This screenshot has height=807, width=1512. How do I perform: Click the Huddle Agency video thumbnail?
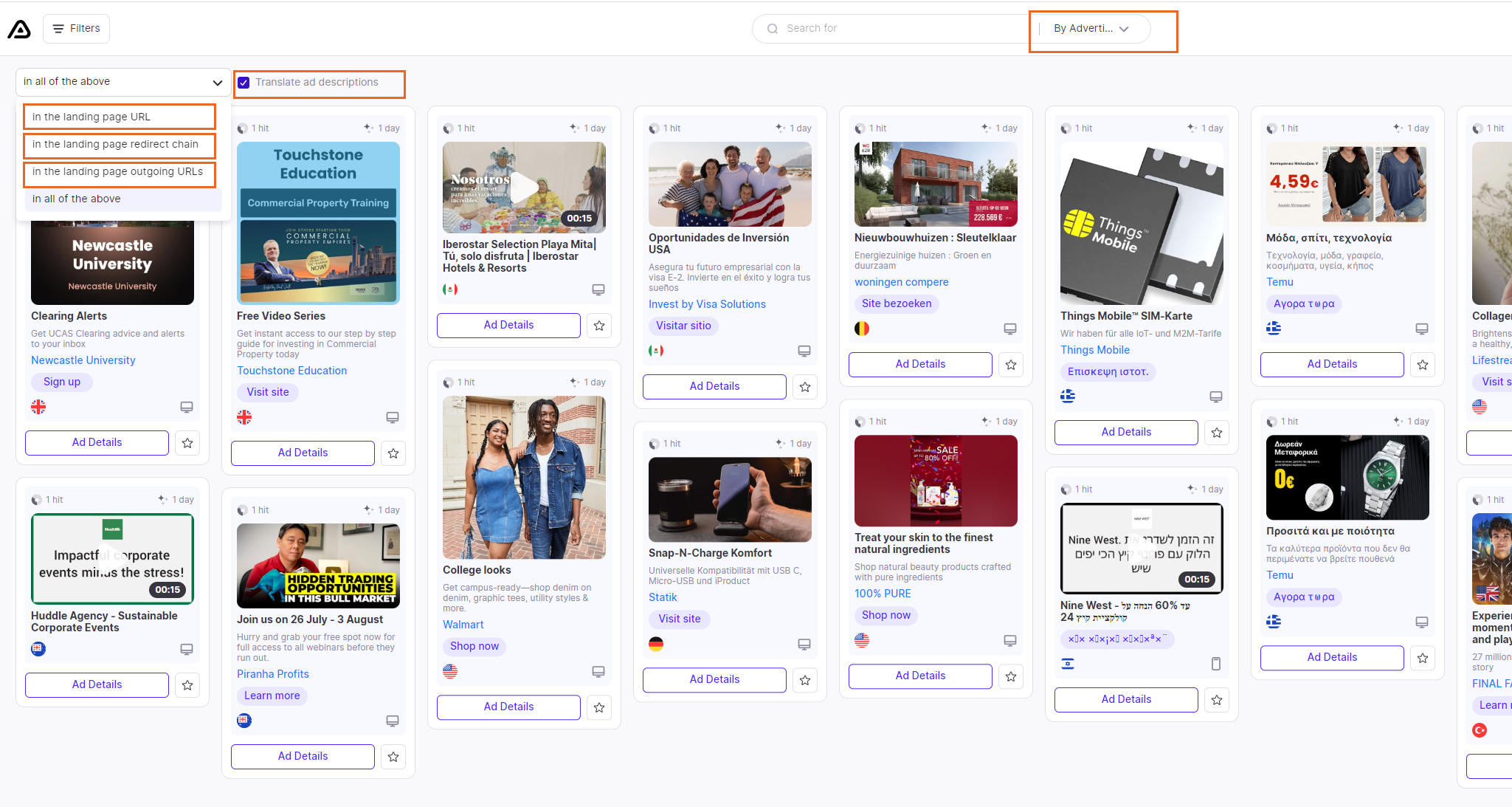pos(112,559)
